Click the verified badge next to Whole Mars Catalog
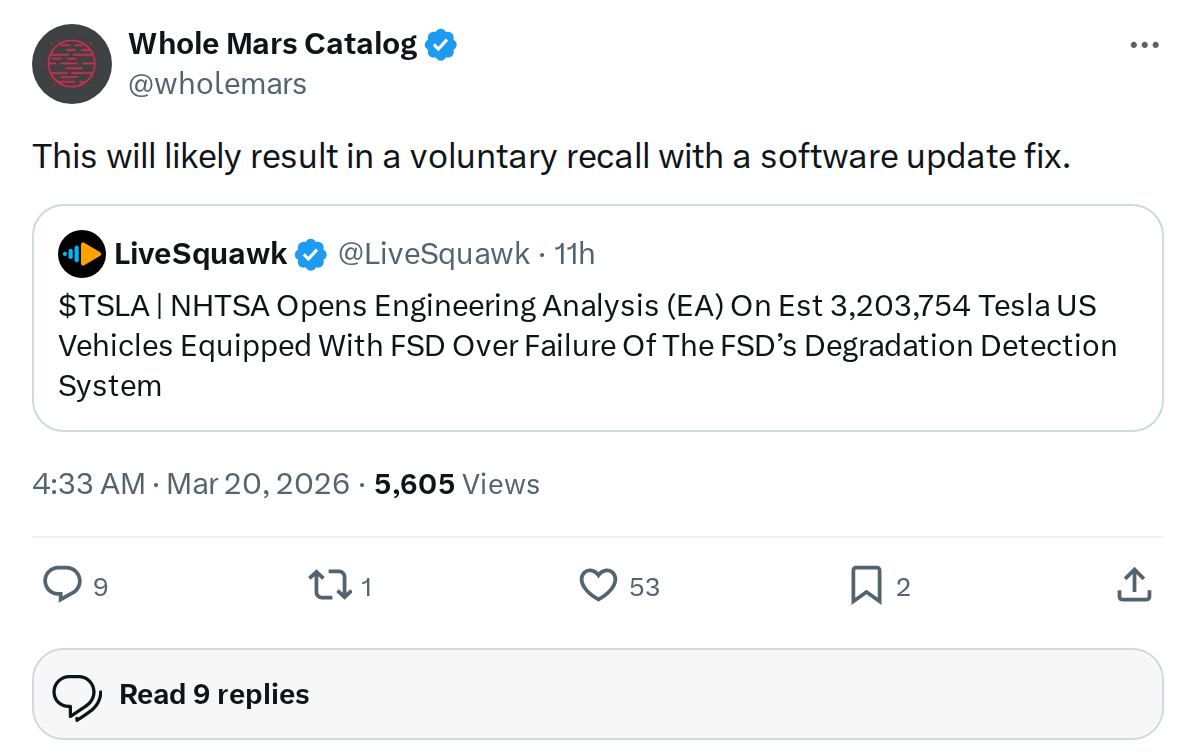The height and width of the screenshot is (756, 1196). tap(441, 43)
